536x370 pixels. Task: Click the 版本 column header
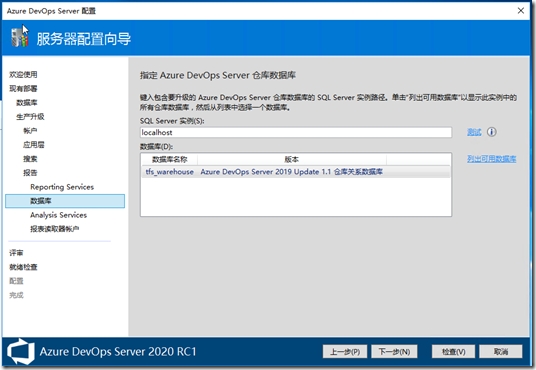pos(292,159)
